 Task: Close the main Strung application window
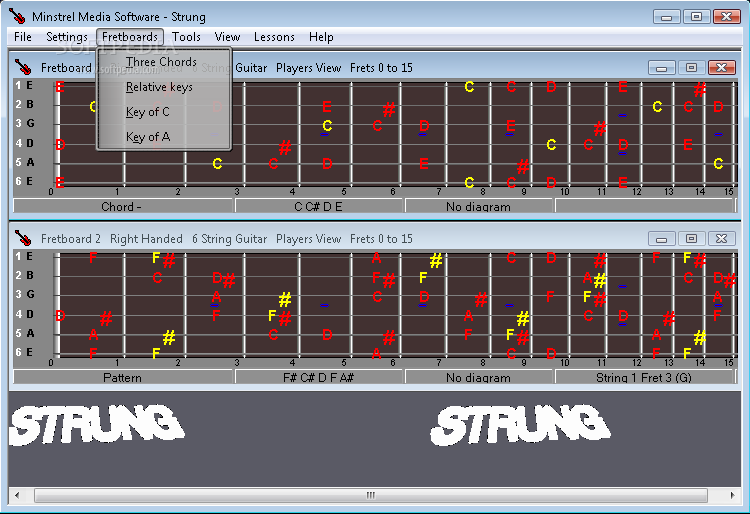(x=726, y=17)
